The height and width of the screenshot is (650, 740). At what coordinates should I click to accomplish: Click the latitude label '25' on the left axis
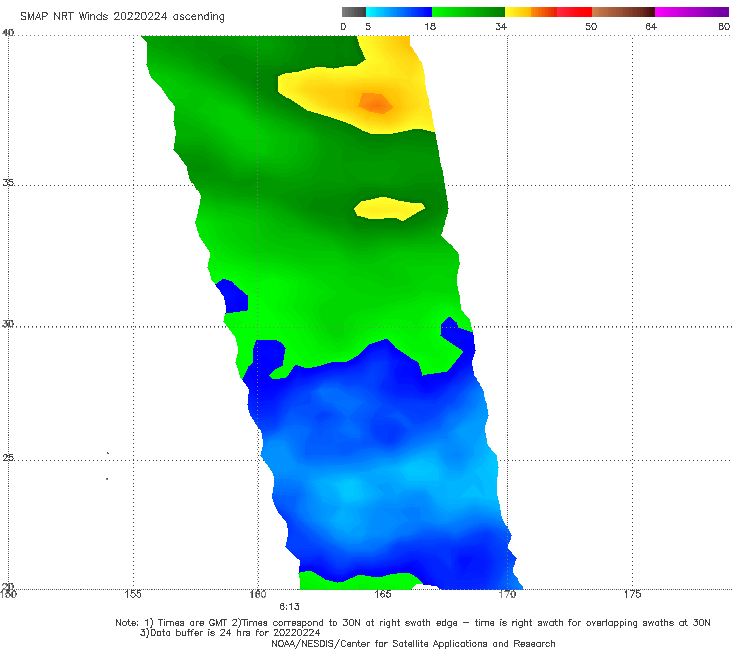(8, 457)
